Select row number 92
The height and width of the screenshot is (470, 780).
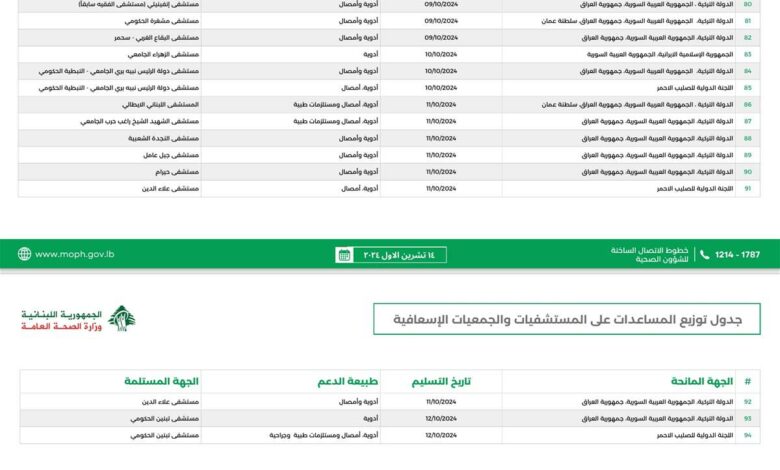pos(748,402)
